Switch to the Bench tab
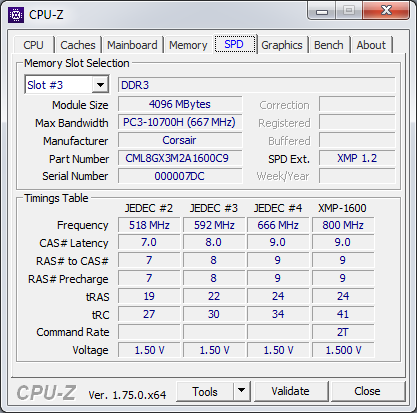 [x=329, y=45]
